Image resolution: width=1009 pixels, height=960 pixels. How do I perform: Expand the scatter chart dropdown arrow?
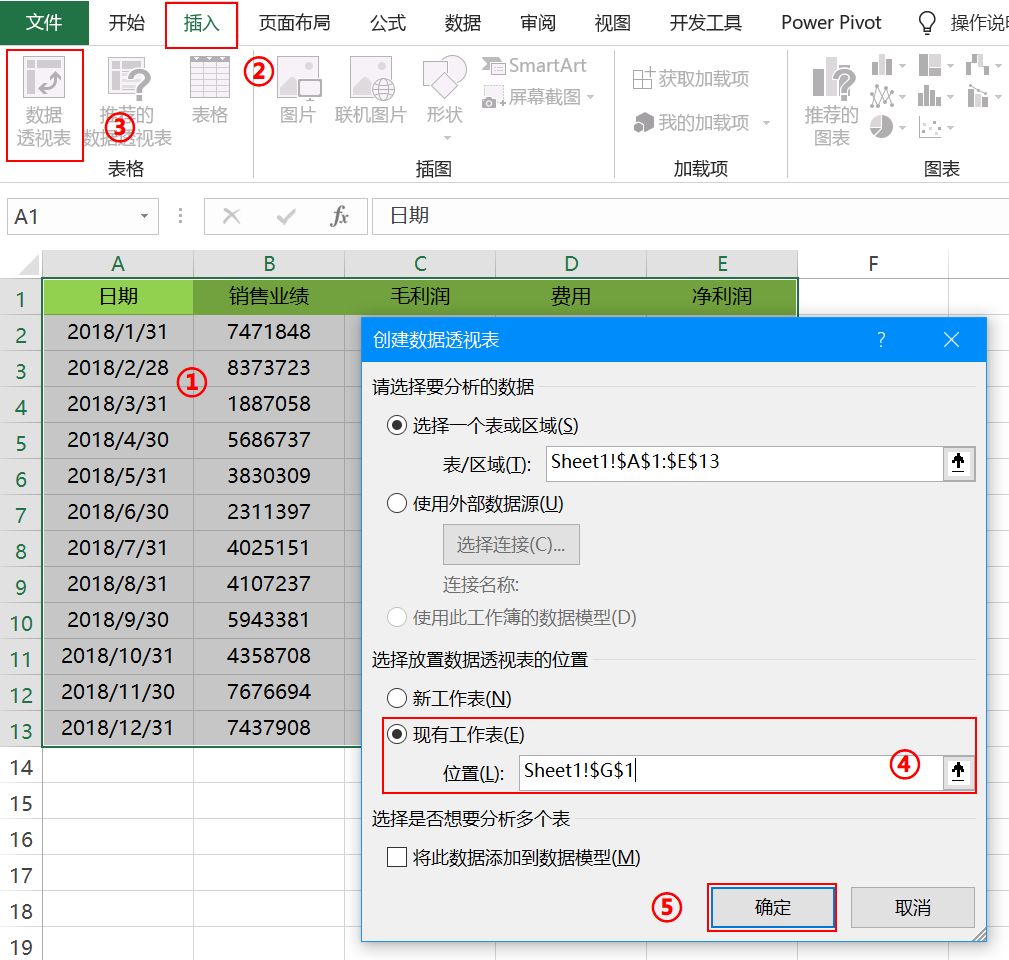(x=950, y=127)
